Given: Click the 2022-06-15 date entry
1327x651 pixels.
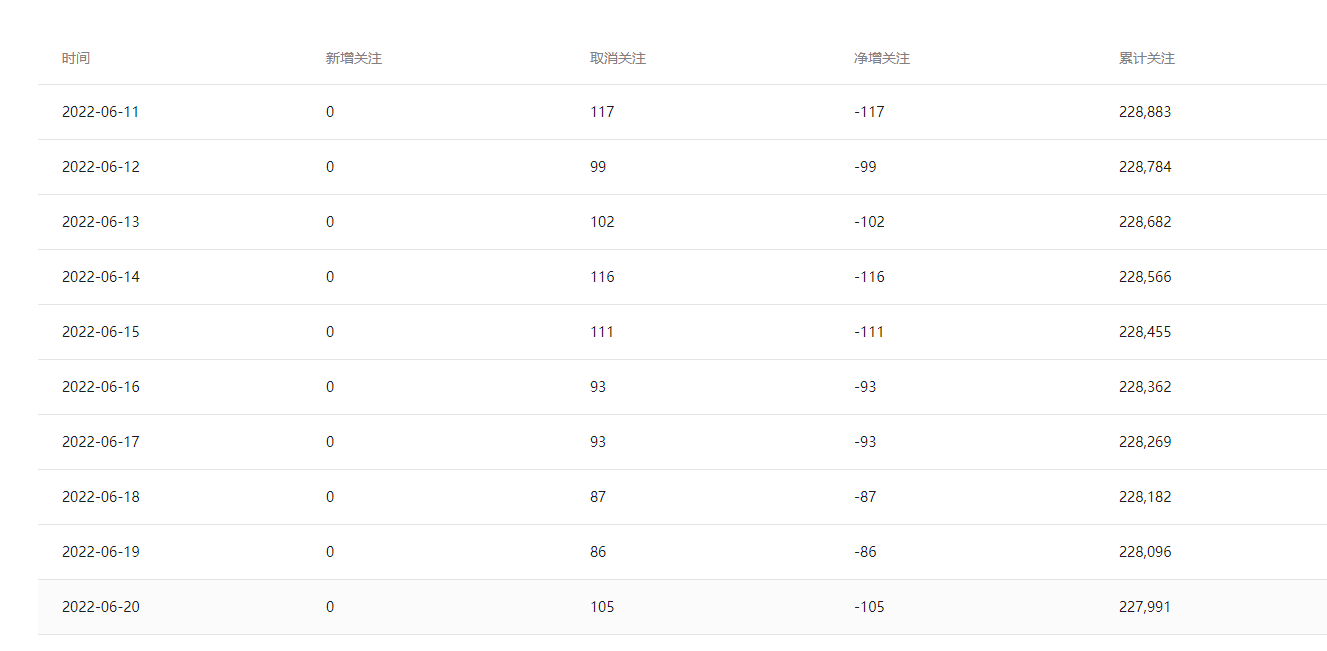Looking at the screenshot, I should [x=101, y=332].
